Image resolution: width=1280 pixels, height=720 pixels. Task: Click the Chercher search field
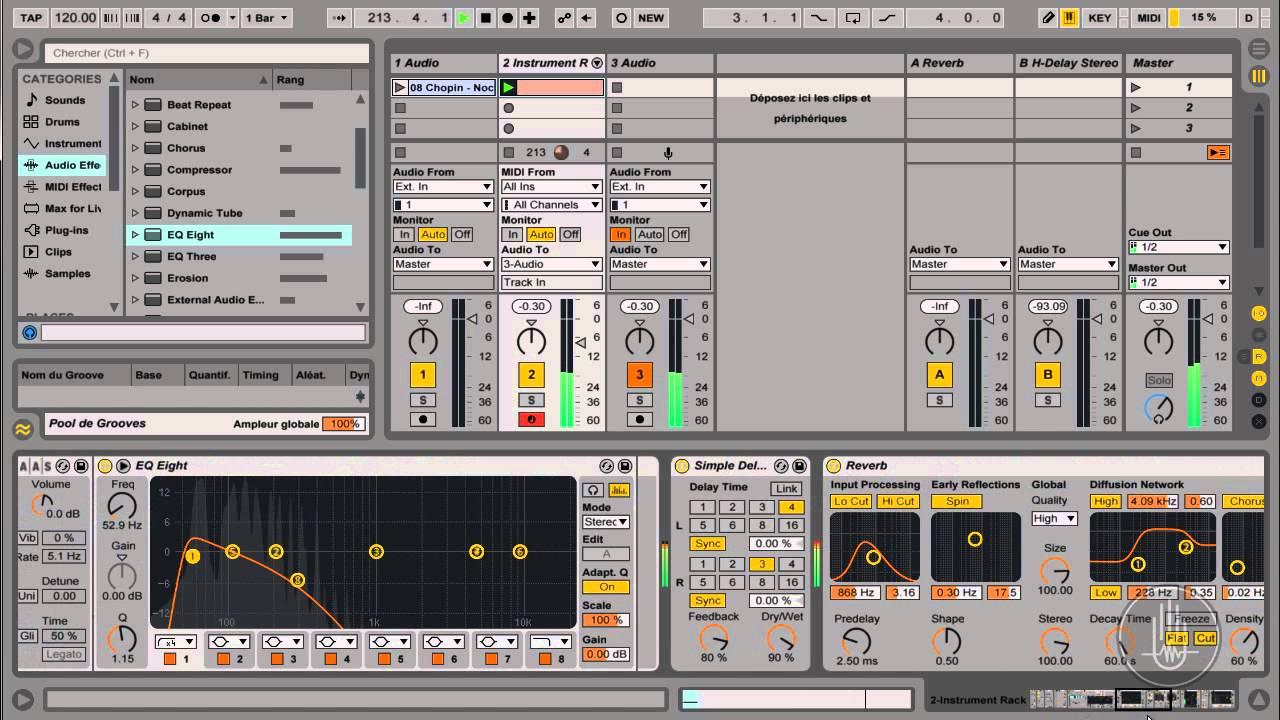pyautogui.click(x=208, y=53)
